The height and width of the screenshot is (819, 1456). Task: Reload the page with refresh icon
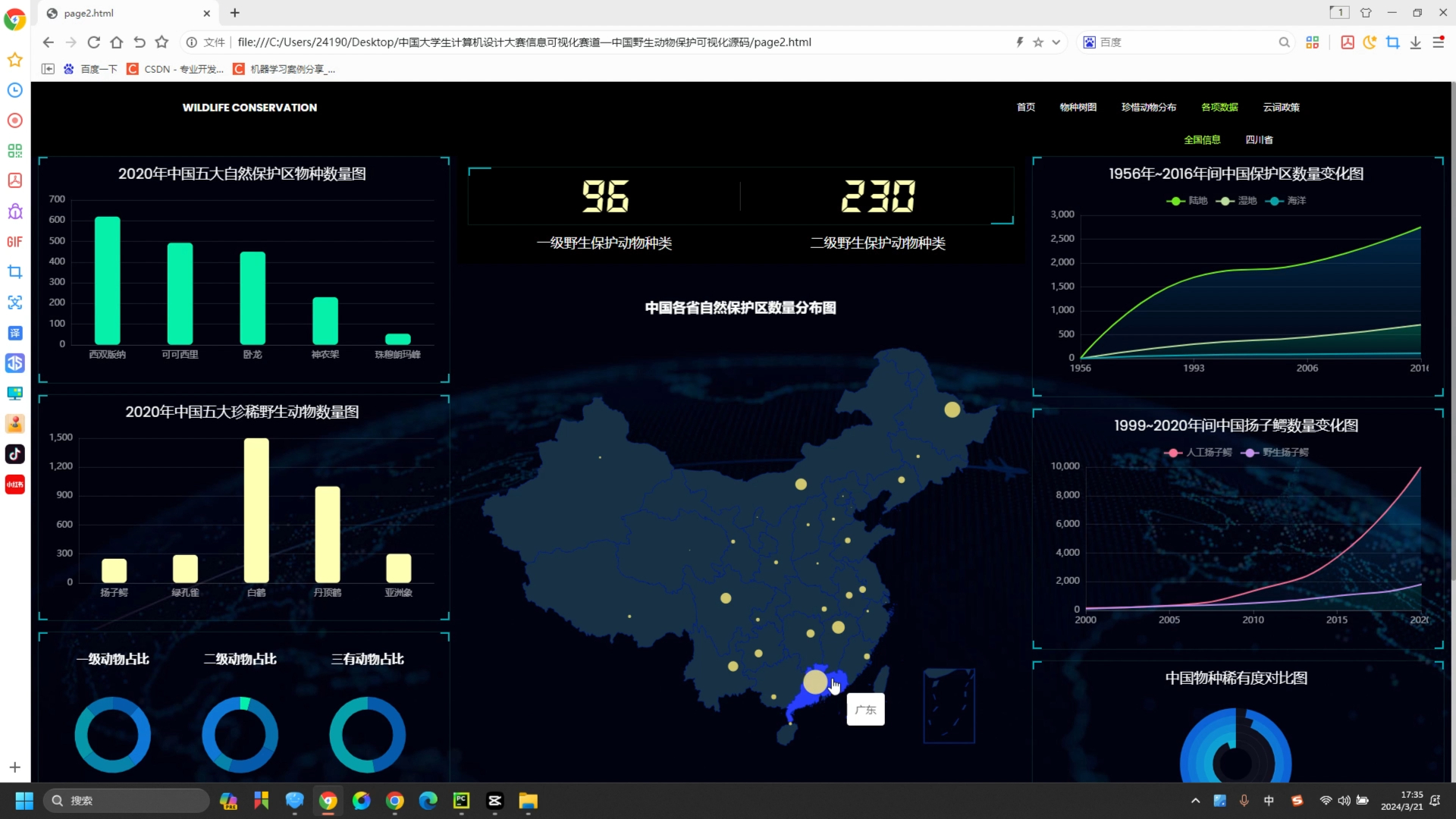tap(94, 42)
